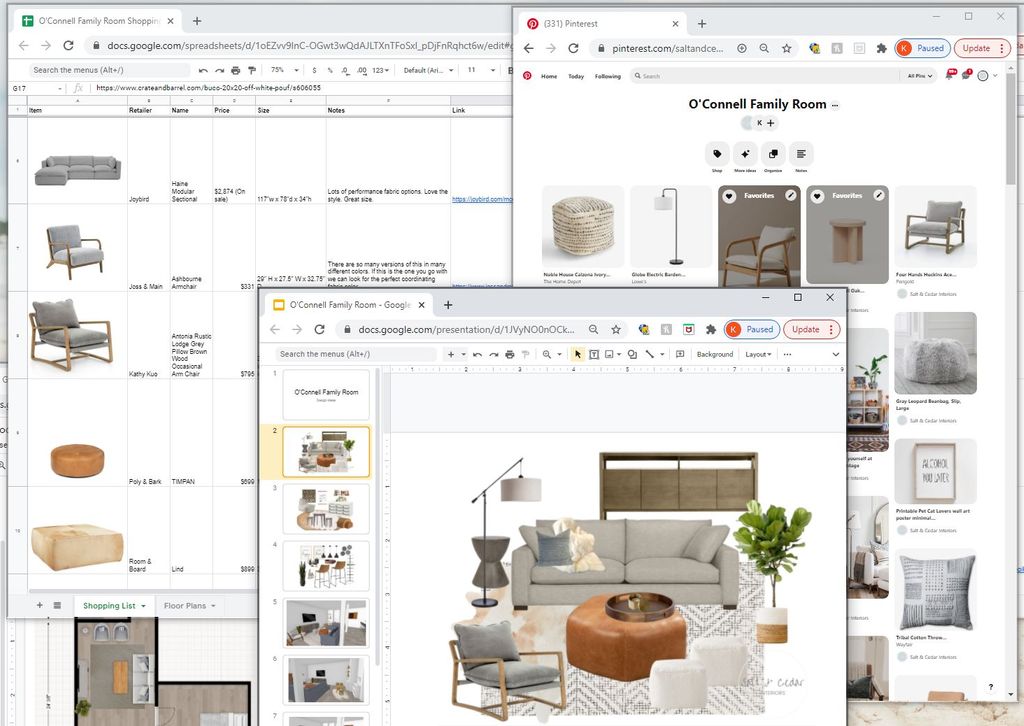The height and width of the screenshot is (726, 1024).
Task: Open the new slide layout dropdown arrow in Slides
Action: pos(463,354)
